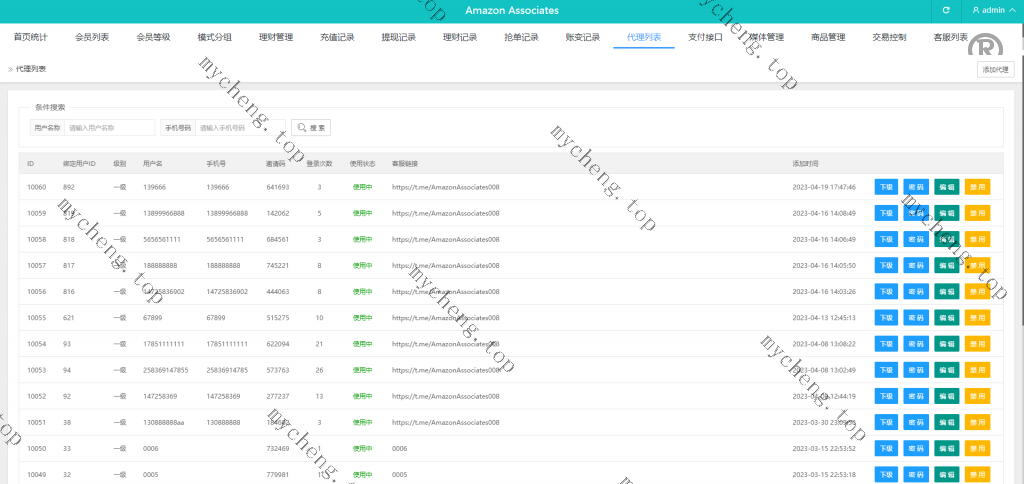The width and height of the screenshot is (1024, 484).
Task: Edit agent ID 10051 via 编辑 button
Action: (946, 422)
